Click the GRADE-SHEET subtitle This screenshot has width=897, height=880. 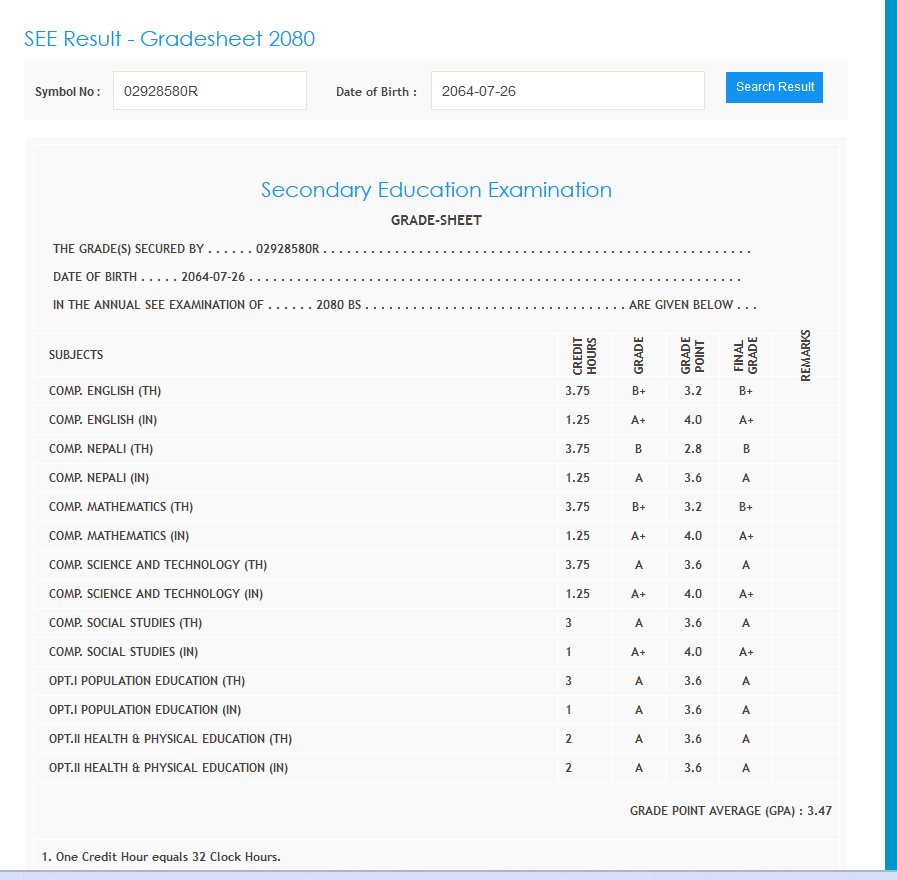436,220
